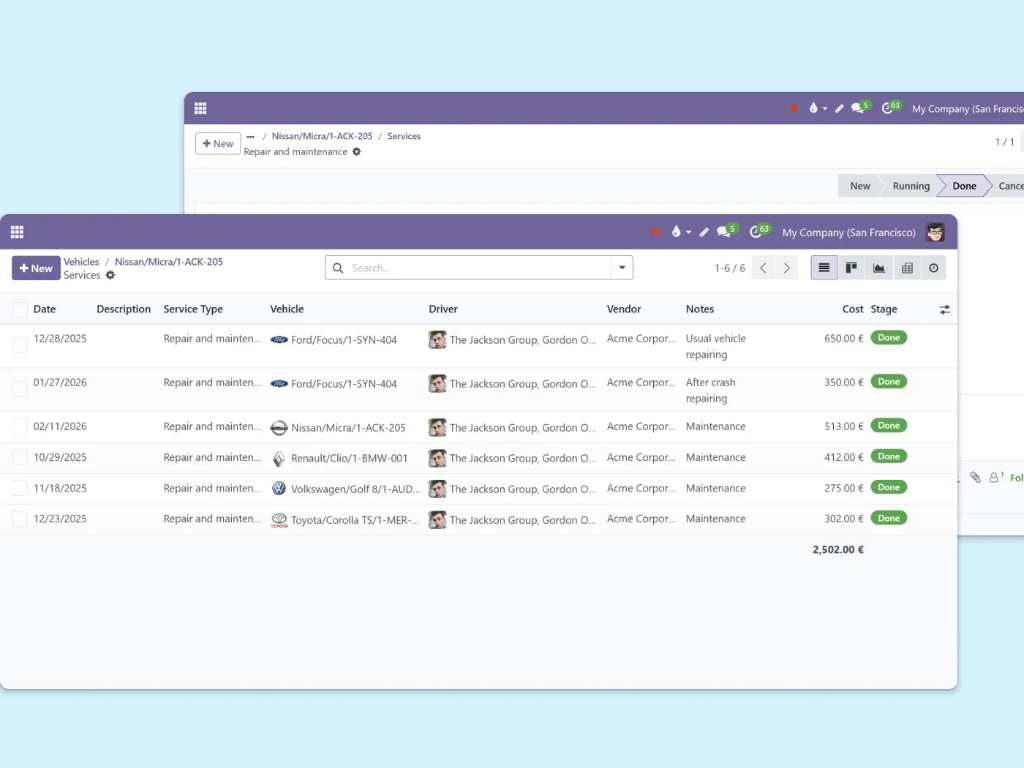This screenshot has width=1024, height=768.
Task: Open the Vehicles breadcrumb link
Action: coord(81,262)
